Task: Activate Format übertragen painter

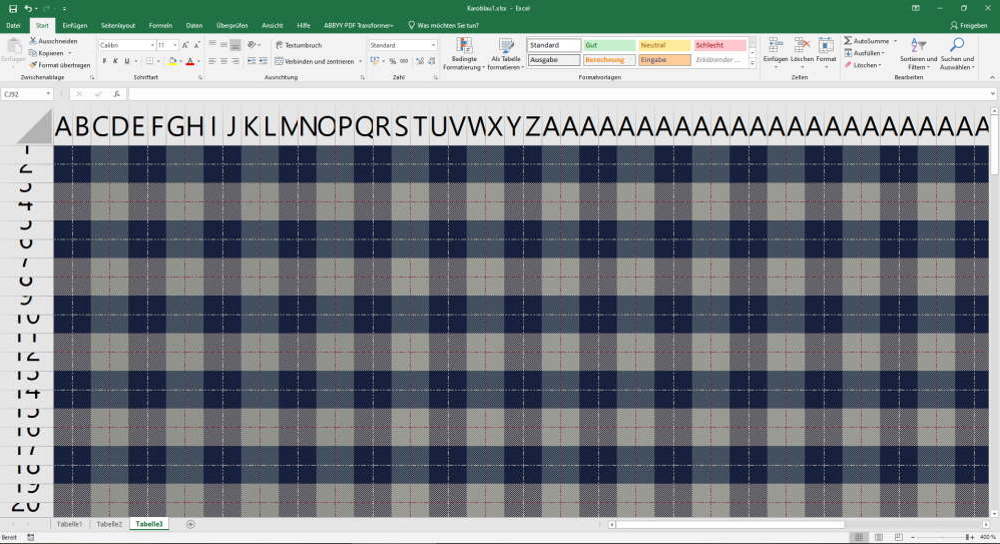Action: coord(59,65)
